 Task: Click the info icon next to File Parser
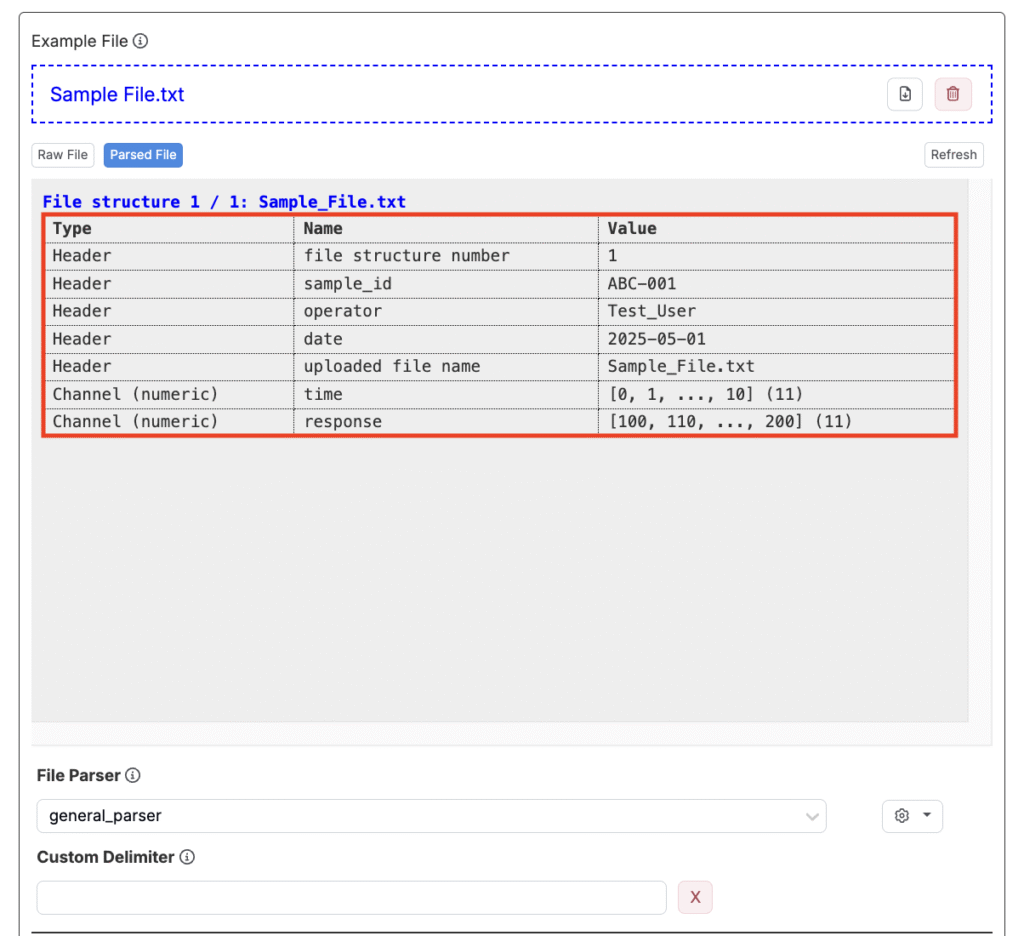[x=133, y=776]
